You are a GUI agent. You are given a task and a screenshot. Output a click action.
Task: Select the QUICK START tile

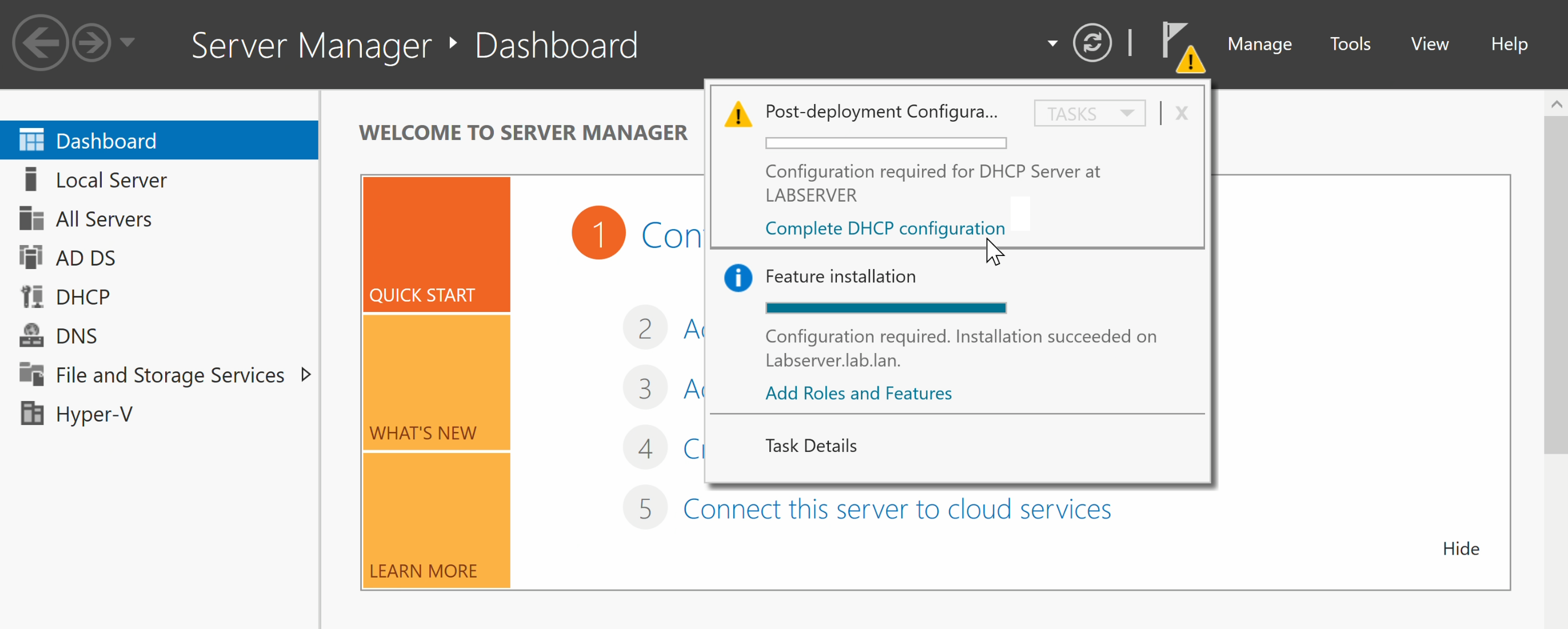tap(436, 245)
